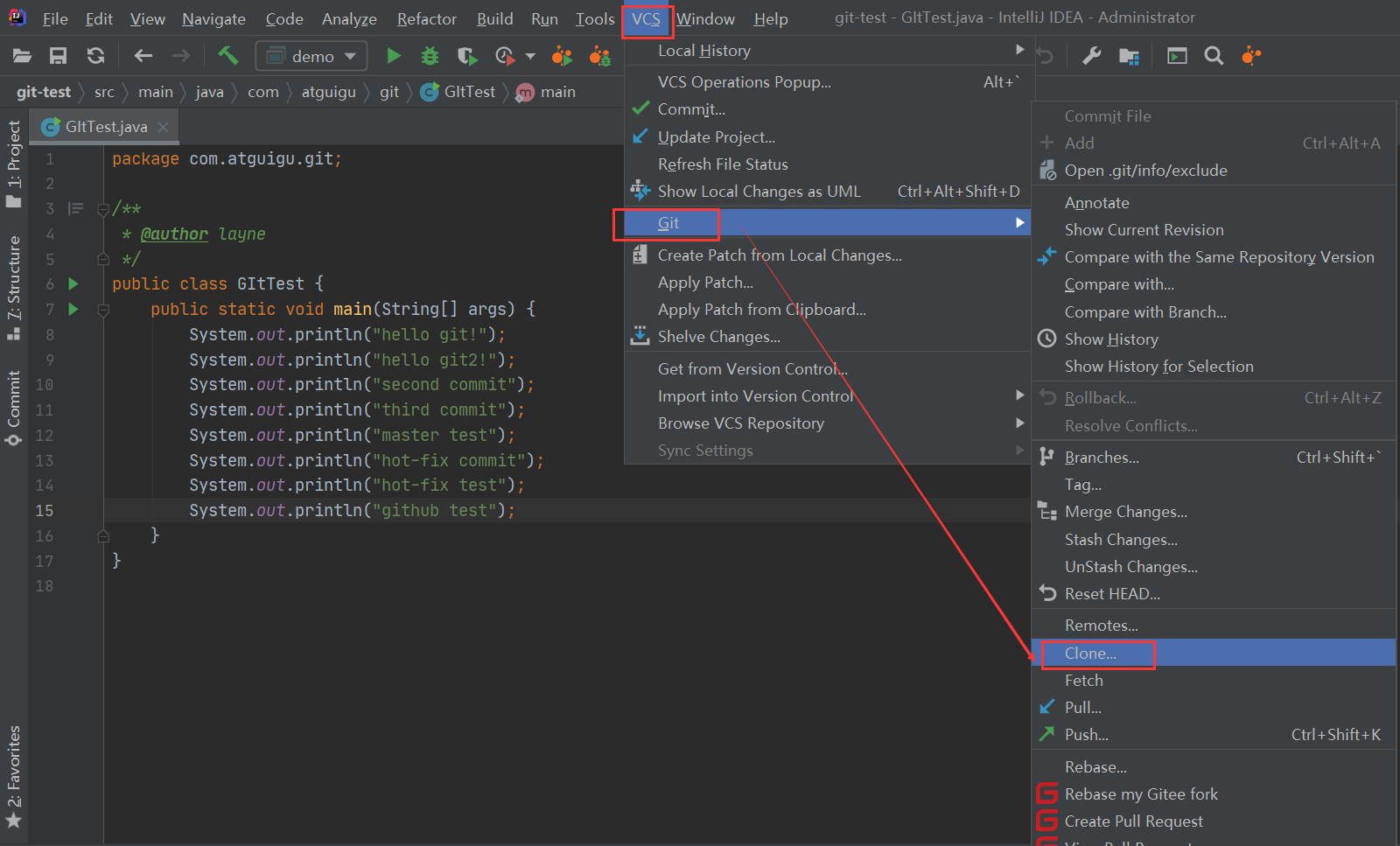
Task: Open the Z: Structure tool window
Action: 14,288
